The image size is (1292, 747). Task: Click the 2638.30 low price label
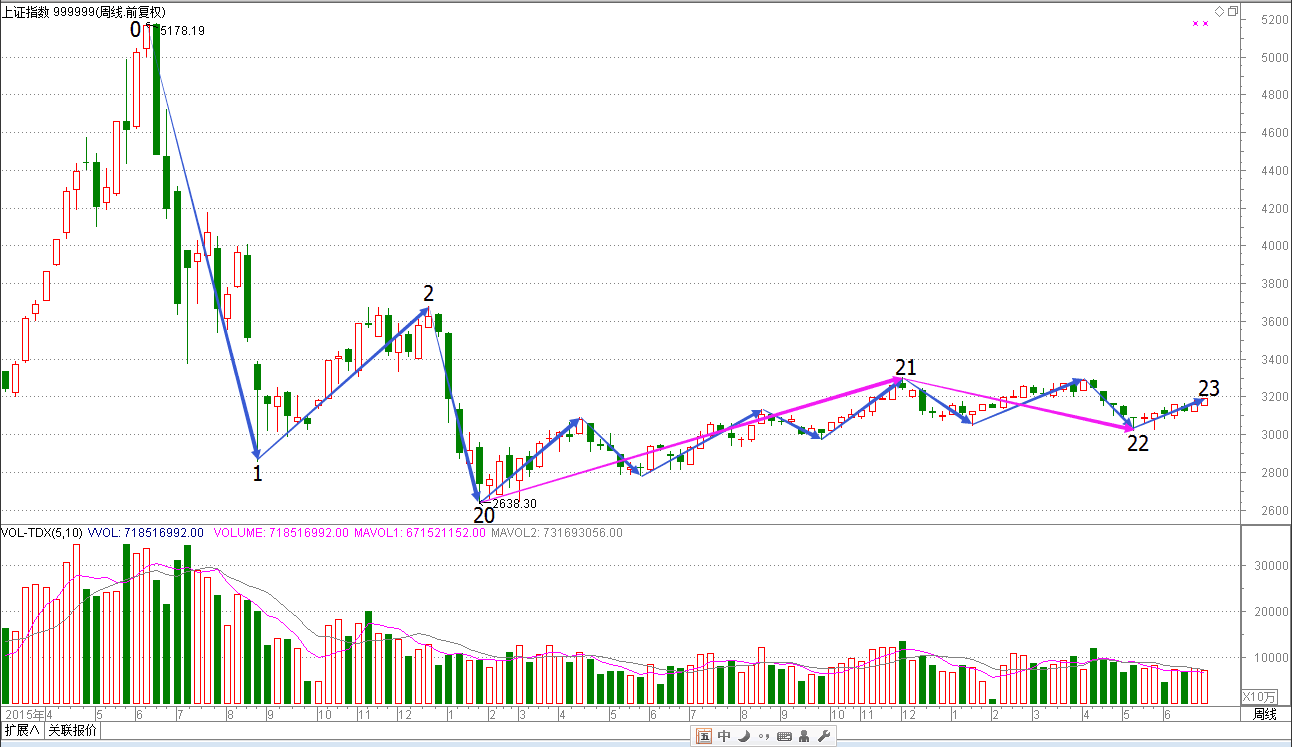[514, 504]
